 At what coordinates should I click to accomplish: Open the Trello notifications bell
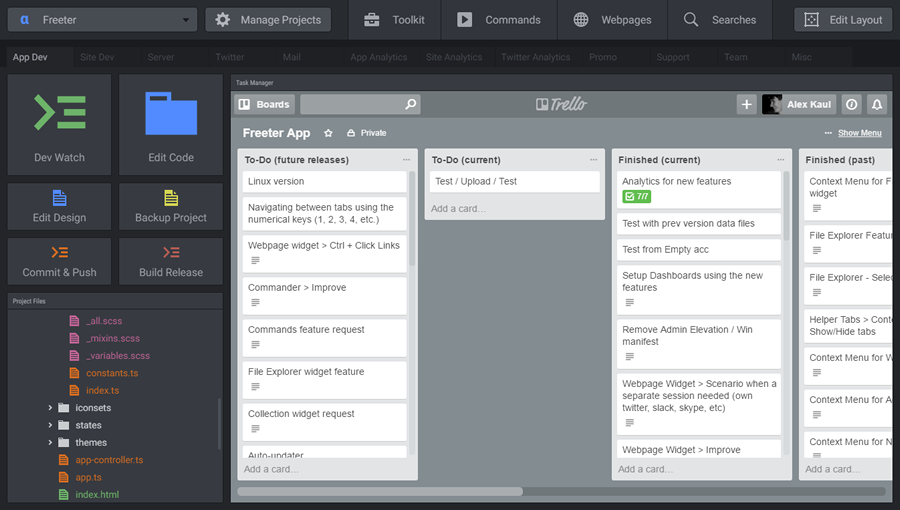(876, 104)
